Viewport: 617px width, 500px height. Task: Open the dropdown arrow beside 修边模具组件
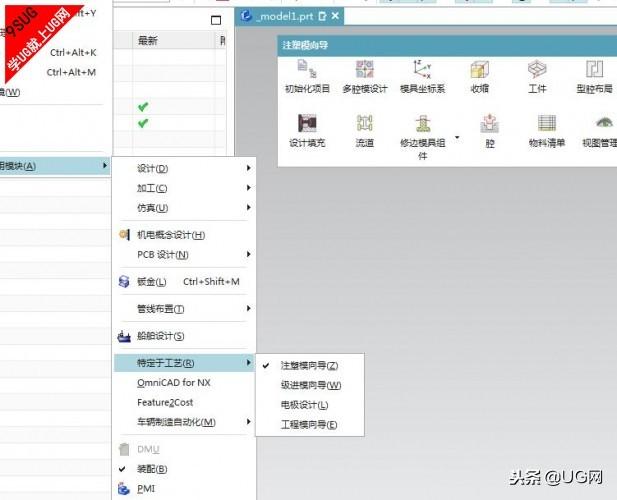pos(457,137)
